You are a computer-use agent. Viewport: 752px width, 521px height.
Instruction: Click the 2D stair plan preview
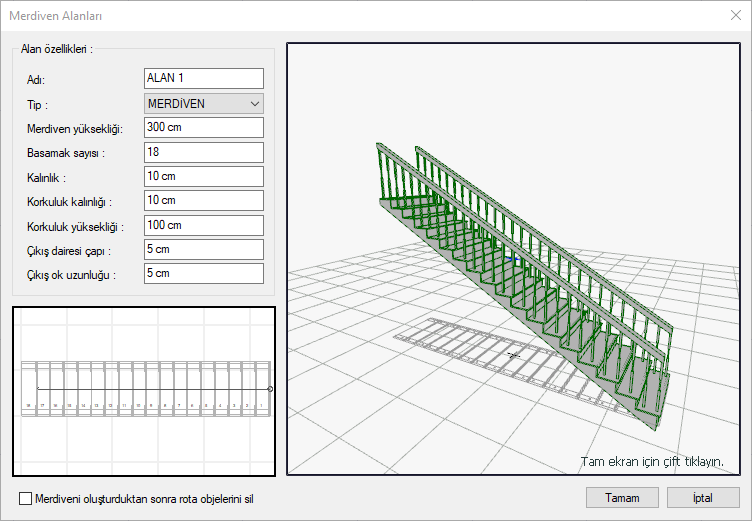[x=144, y=391]
